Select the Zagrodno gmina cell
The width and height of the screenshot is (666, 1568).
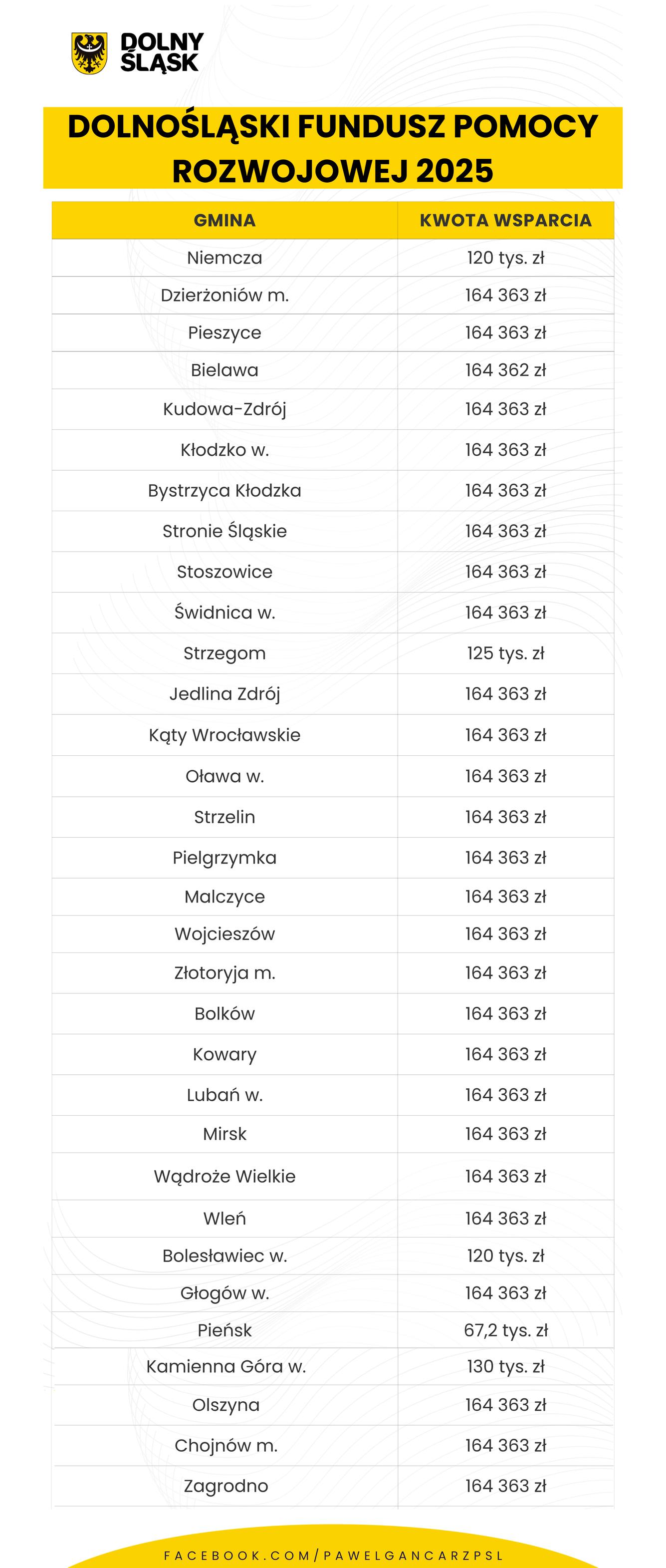(225, 1486)
